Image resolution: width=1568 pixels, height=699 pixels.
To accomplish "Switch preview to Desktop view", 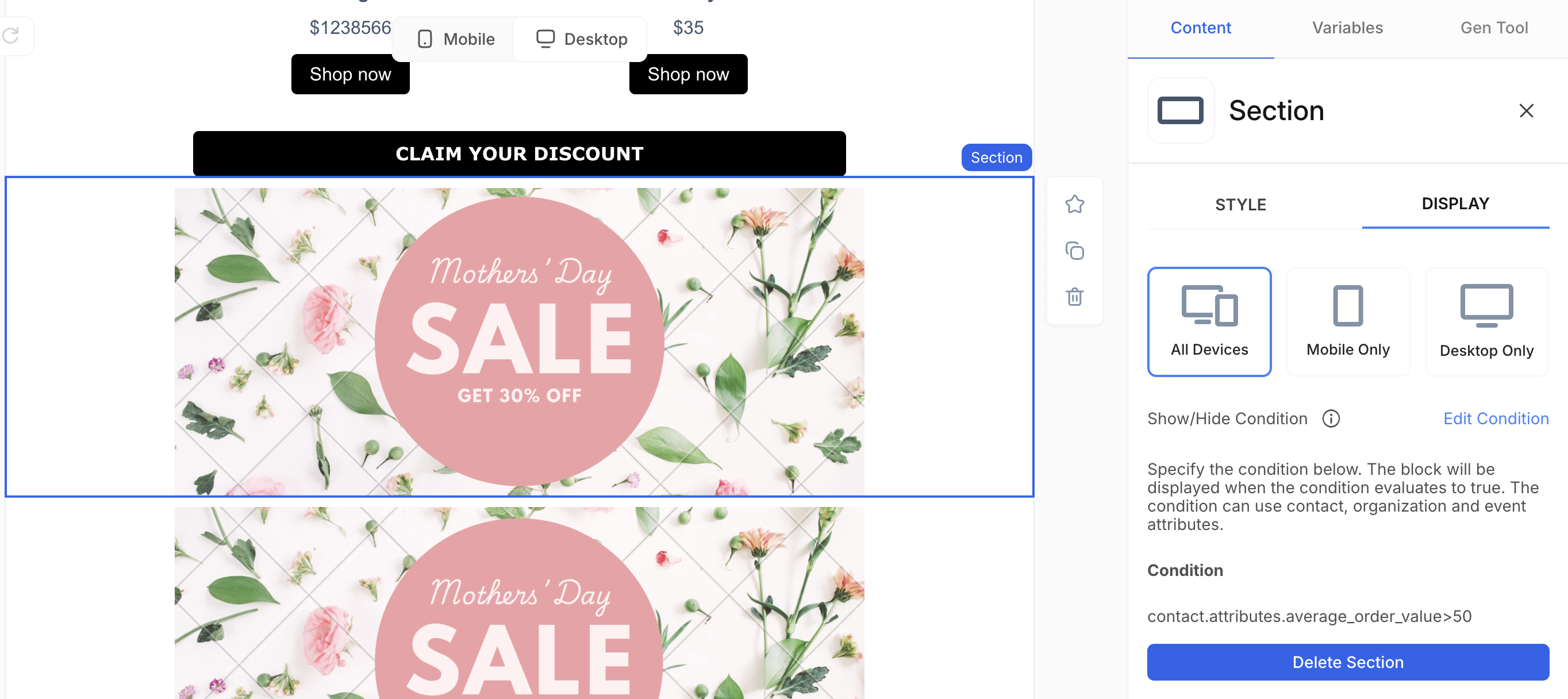I will (581, 39).
